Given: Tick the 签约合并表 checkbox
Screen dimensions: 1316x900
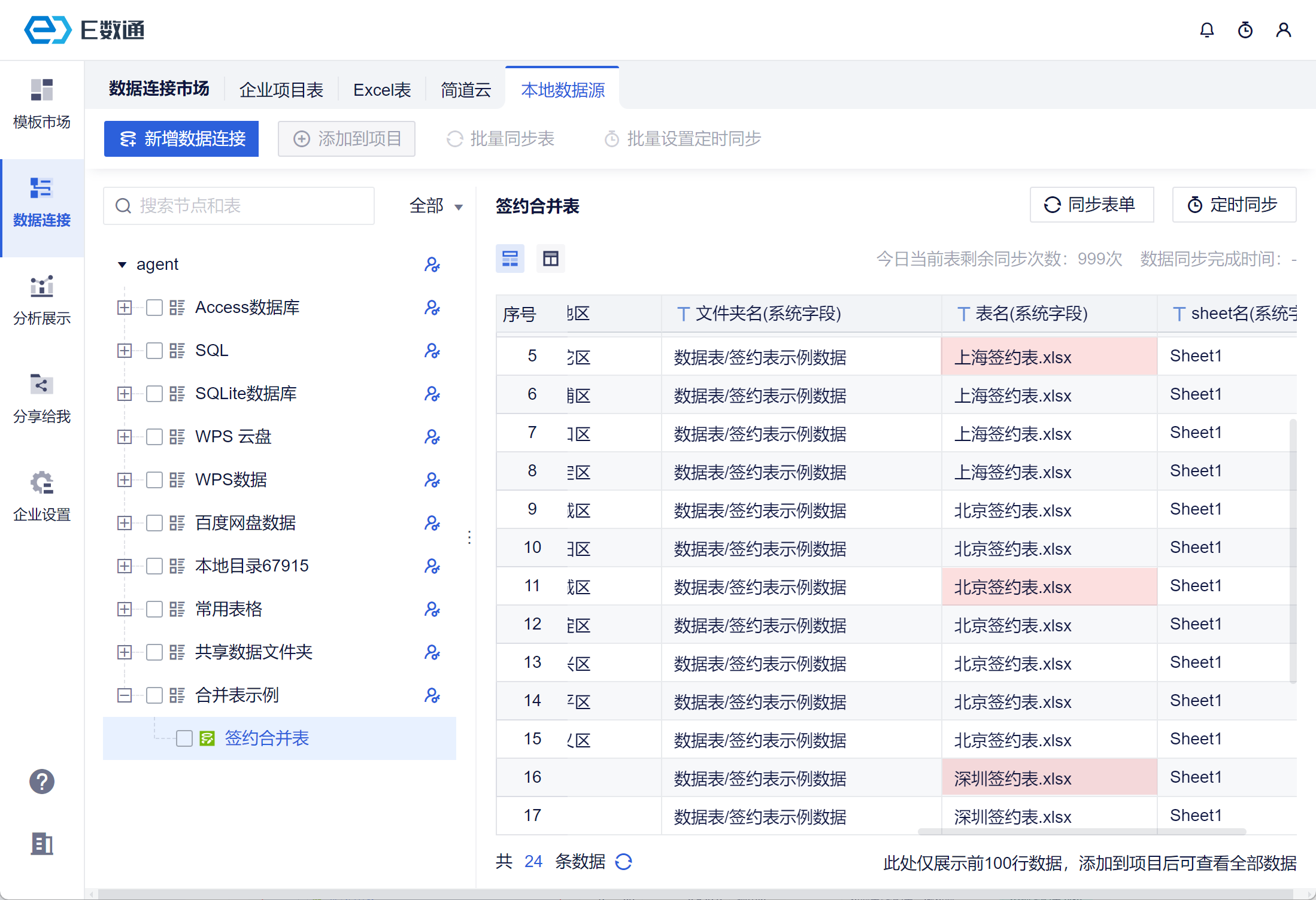Looking at the screenshot, I should 184,738.
